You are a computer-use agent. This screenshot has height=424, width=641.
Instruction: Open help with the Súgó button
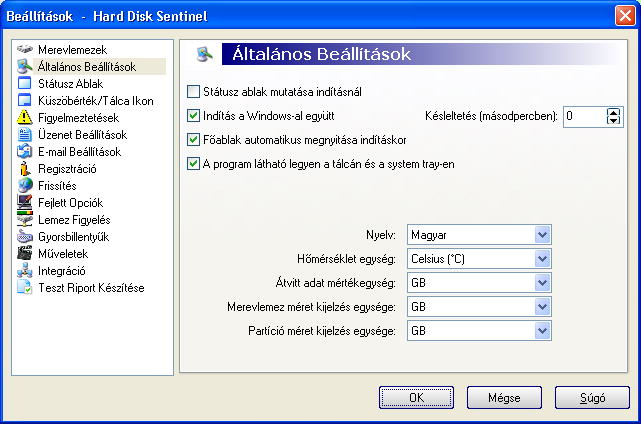point(592,397)
